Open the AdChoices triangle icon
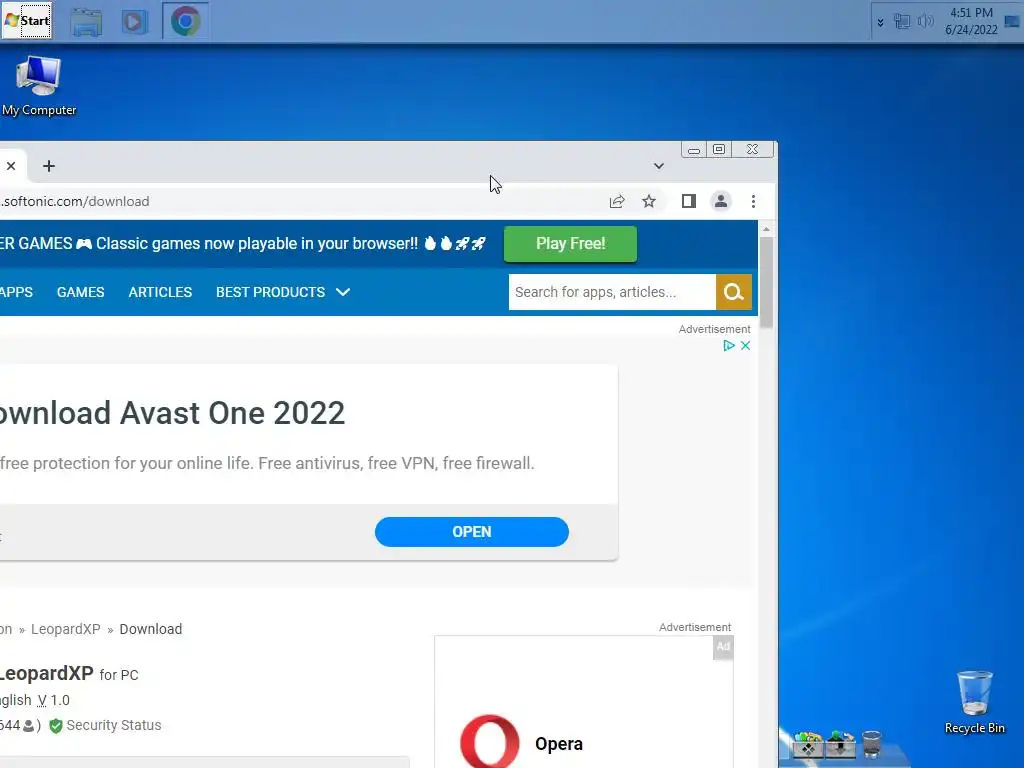The height and width of the screenshot is (768, 1024). (x=728, y=345)
